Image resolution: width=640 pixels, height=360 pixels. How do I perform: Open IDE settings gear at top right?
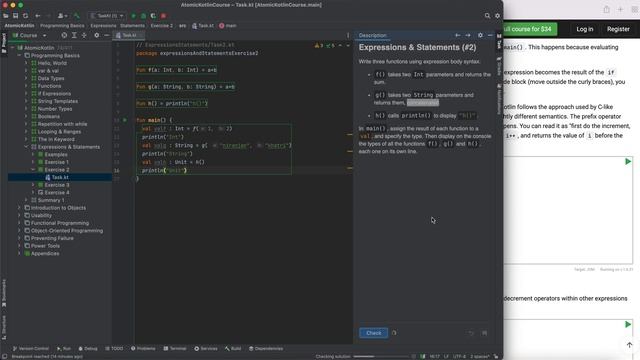[x=497, y=16]
